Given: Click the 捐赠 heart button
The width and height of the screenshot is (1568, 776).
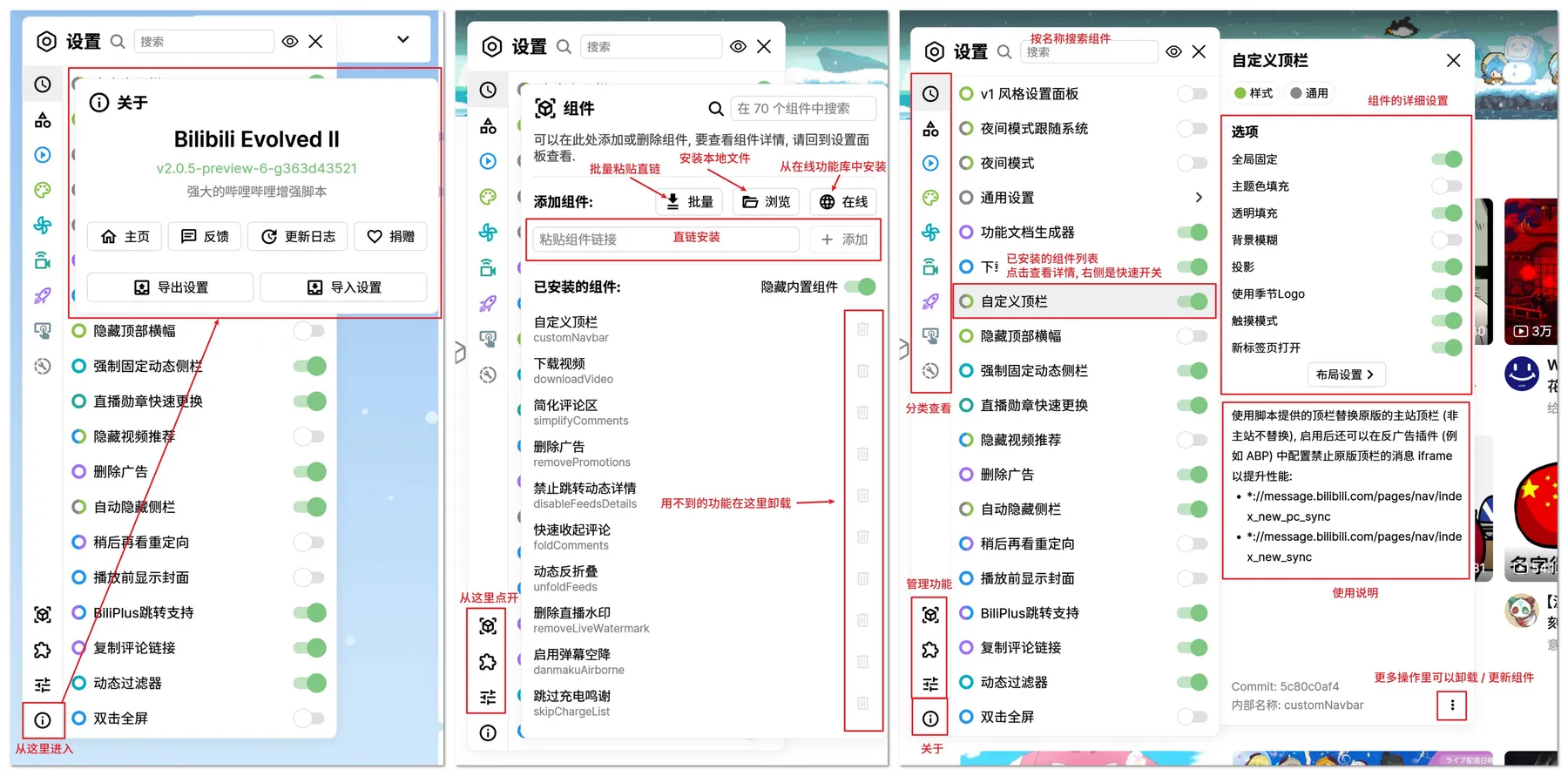Looking at the screenshot, I should [390, 237].
